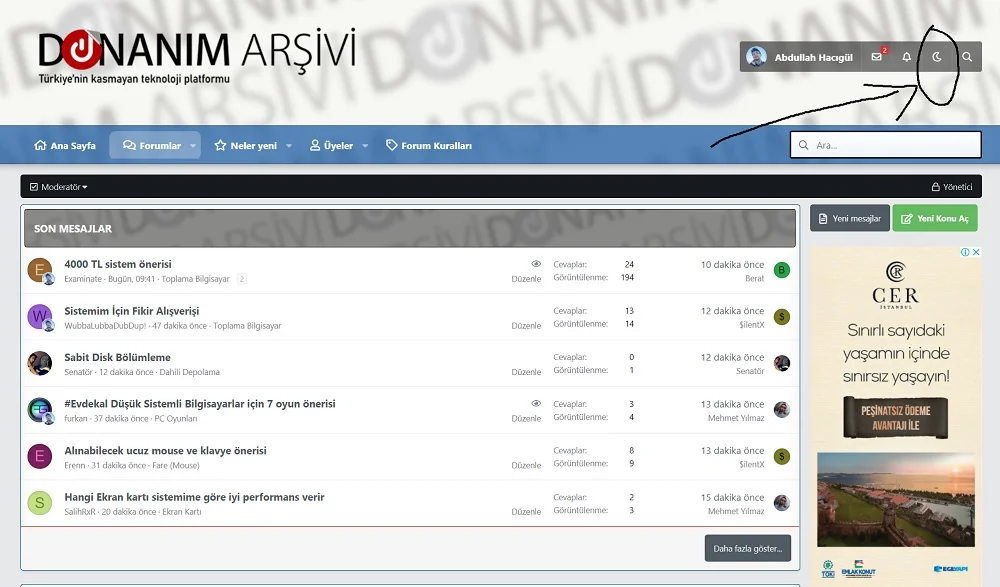1000x587 pixels.
Task: Open the CER Istanbul advertisement image
Action: pyautogui.click(x=896, y=415)
